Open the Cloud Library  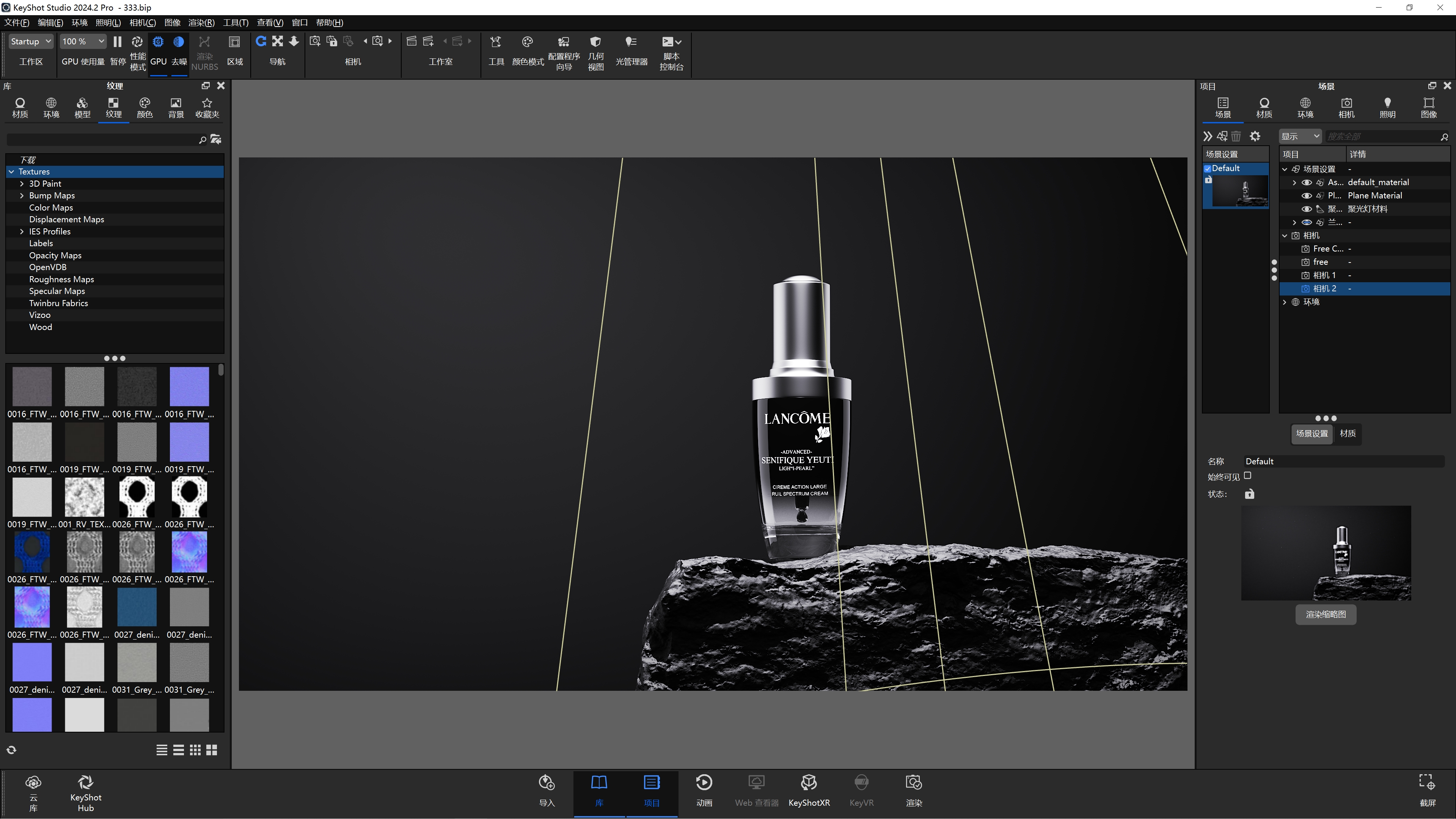(x=33, y=792)
